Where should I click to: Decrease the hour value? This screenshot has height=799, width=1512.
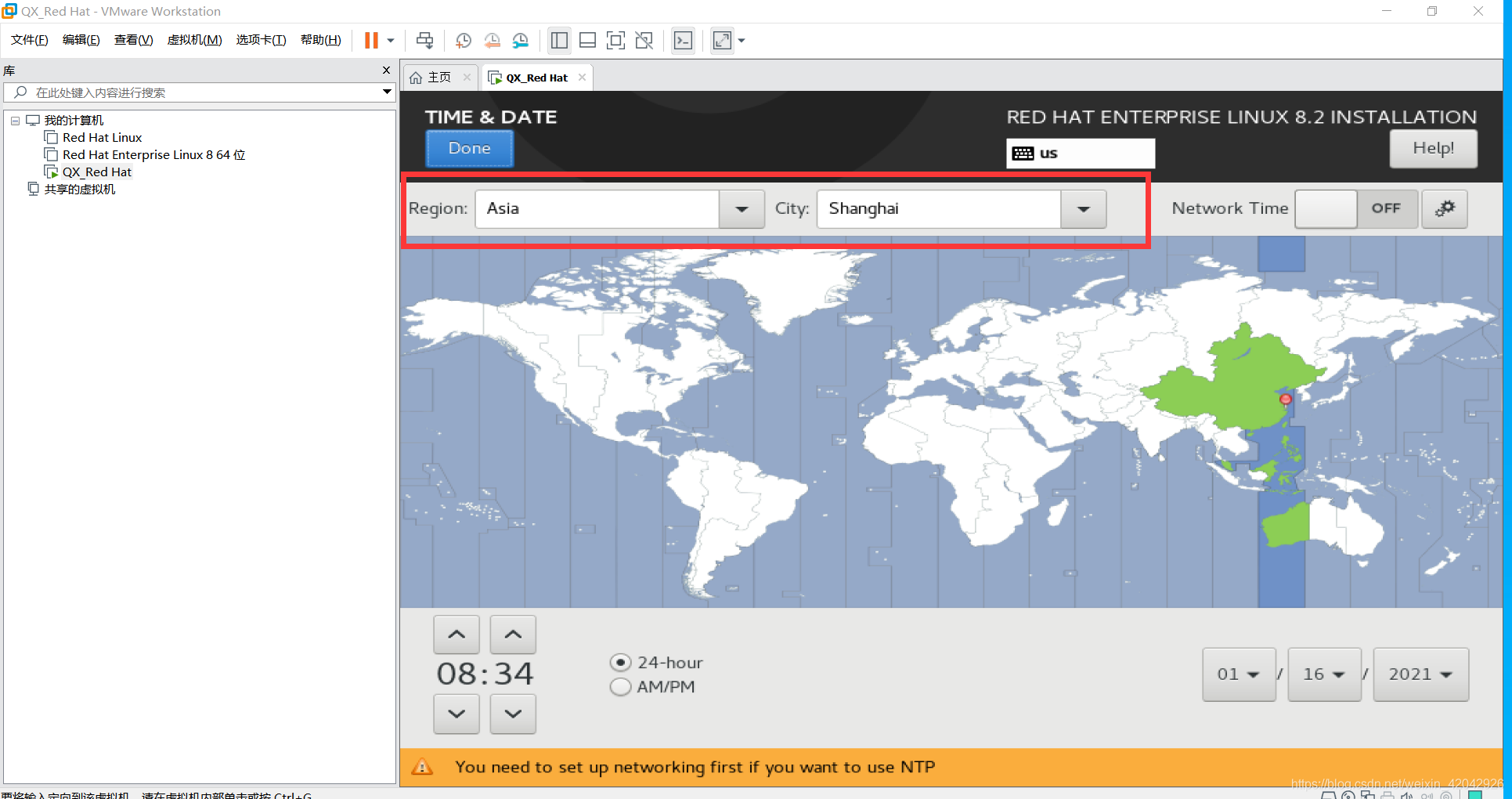[x=456, y=714]
